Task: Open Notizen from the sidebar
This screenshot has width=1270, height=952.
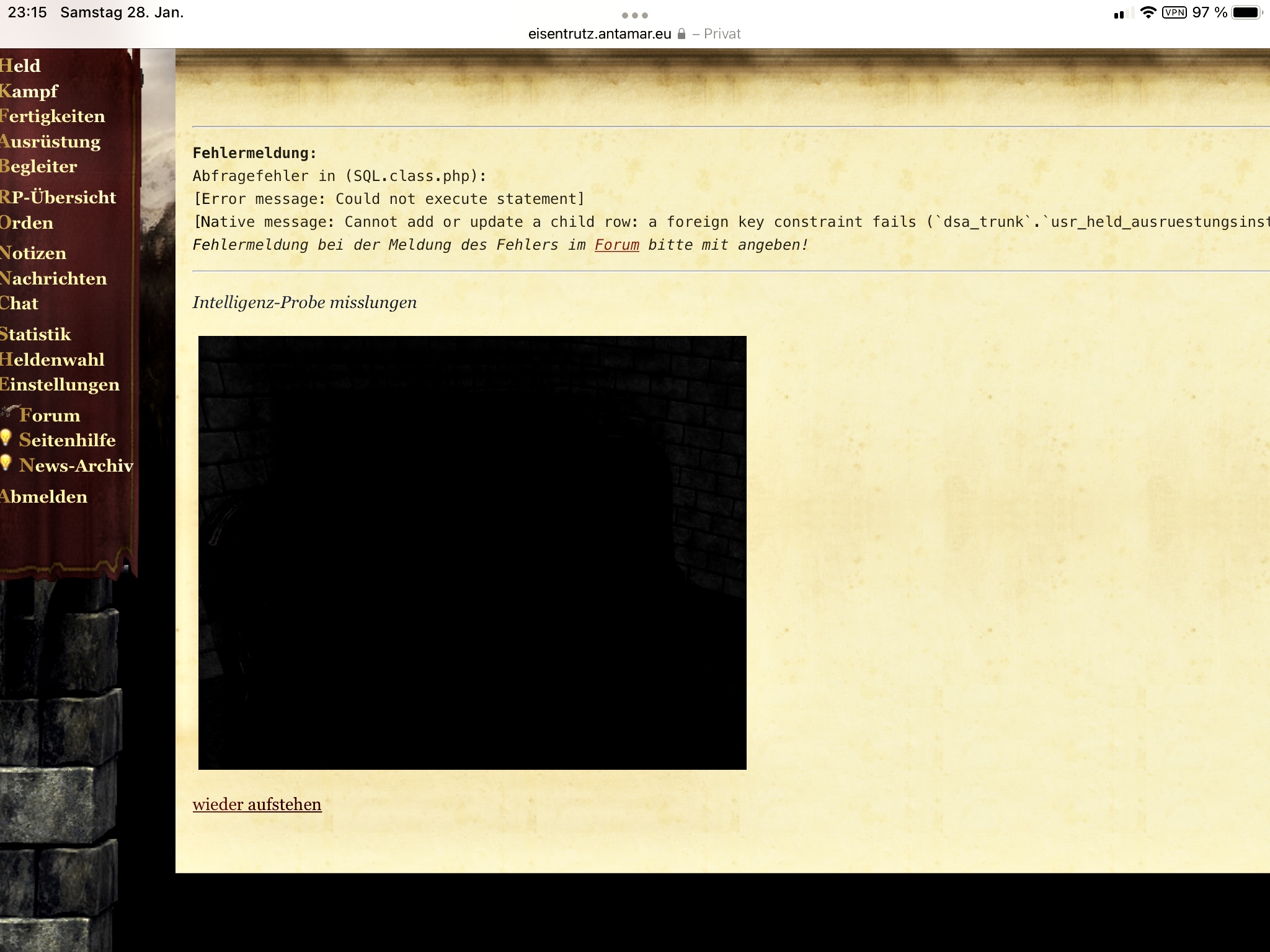Action: (x=33, y=253)
